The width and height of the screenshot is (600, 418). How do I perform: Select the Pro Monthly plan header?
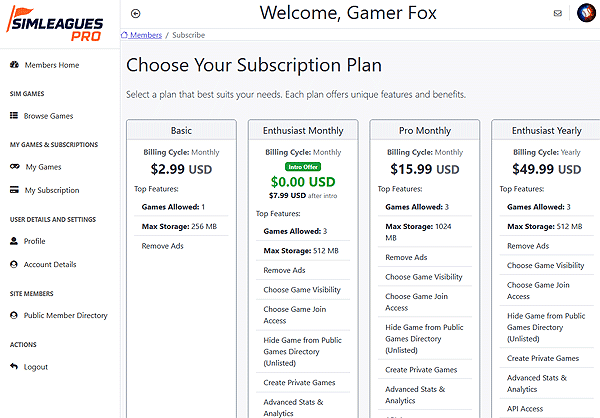click(x=425, y=130)
